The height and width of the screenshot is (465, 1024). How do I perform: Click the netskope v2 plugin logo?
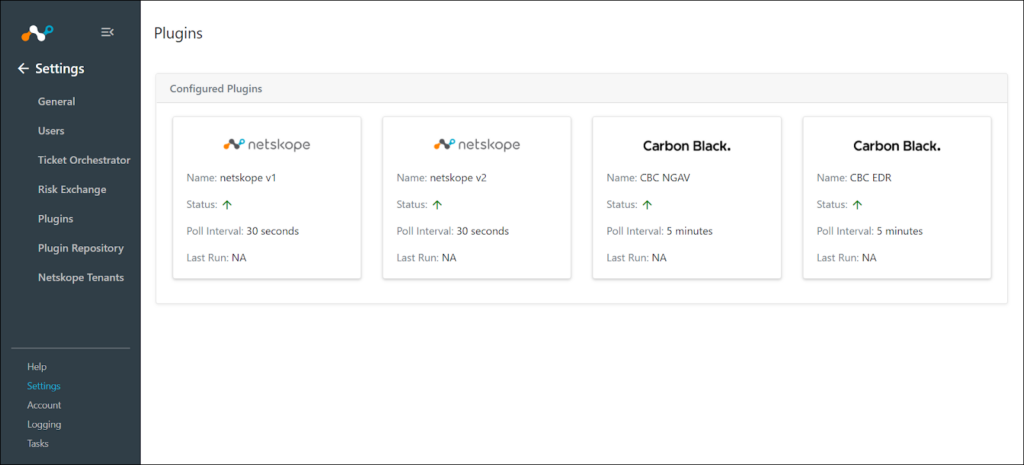[477, 145]
